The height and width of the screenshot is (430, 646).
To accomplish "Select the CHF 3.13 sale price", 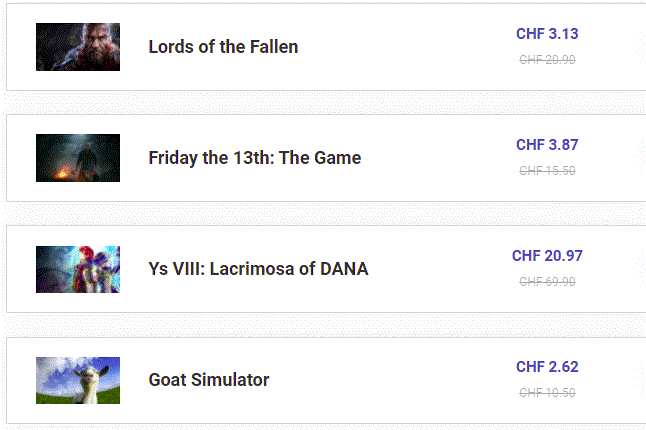I will click(x=547, y=34).
